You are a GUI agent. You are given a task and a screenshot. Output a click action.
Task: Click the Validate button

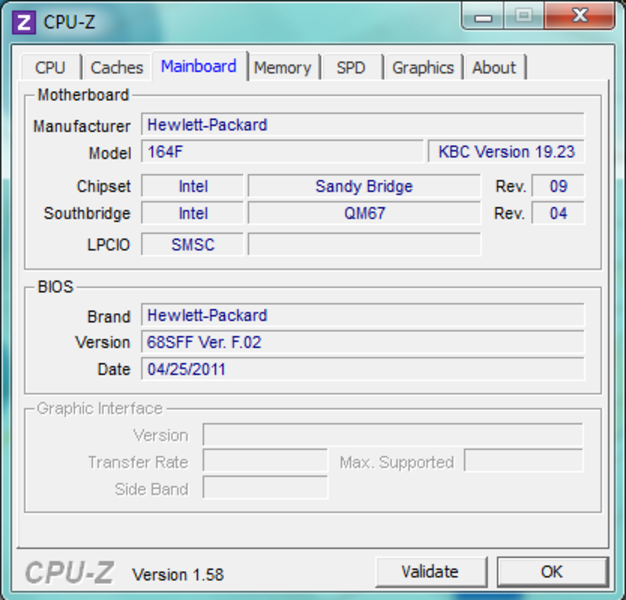430,572
